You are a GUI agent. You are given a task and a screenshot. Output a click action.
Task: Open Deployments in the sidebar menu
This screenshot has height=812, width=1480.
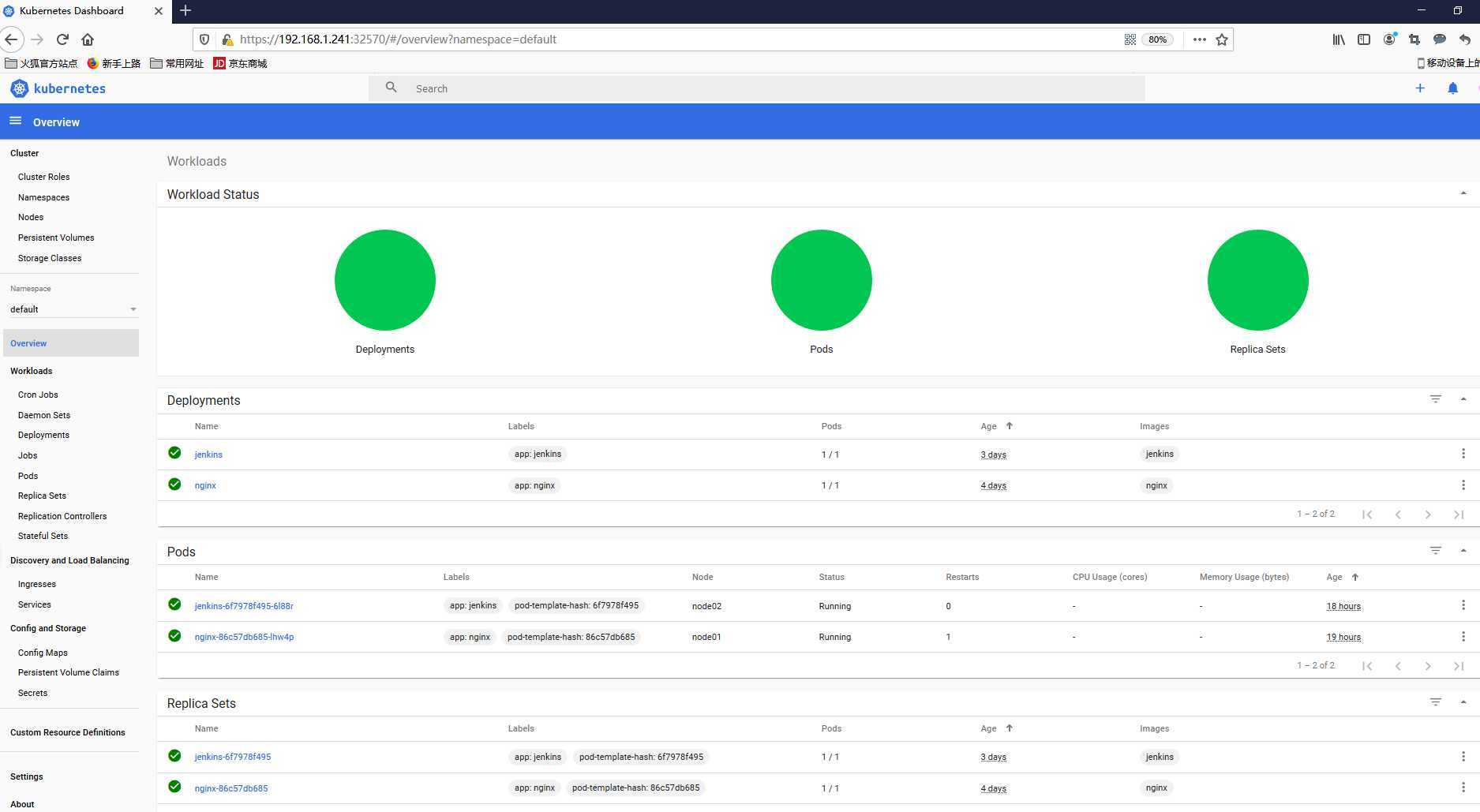(43, 435)
